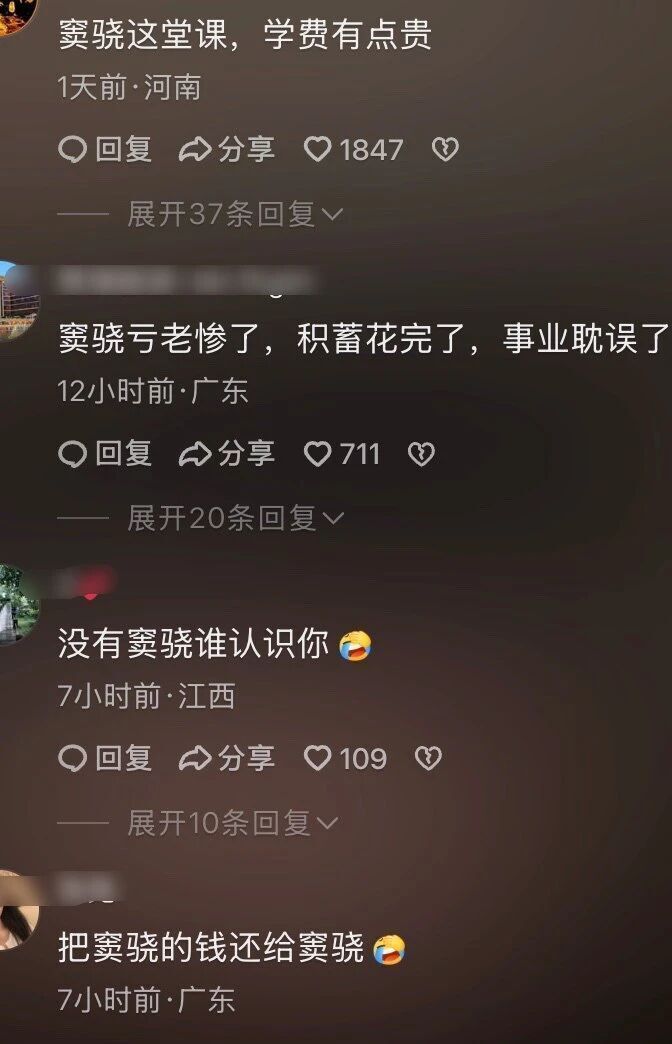Reply to the 窦骁亏老惨了 comment
This screenshot has width=672, height=1044.
pyautogui.click(x=105, y=454)
